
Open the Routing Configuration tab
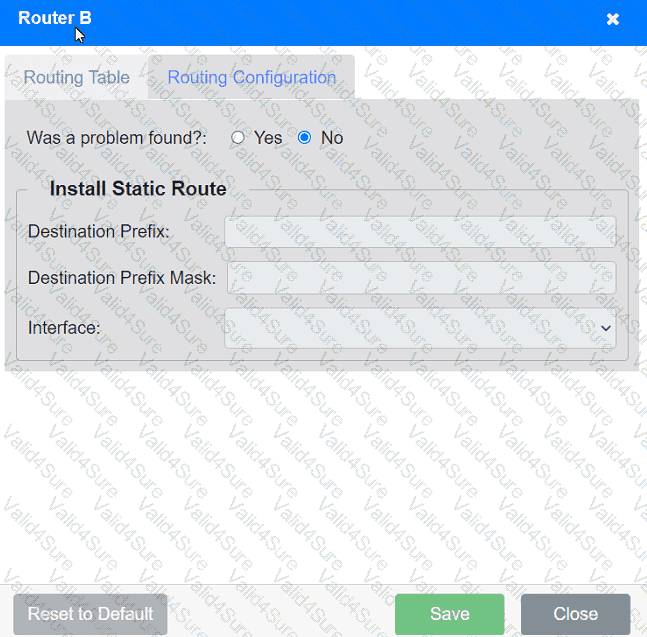tap(251, 78)
